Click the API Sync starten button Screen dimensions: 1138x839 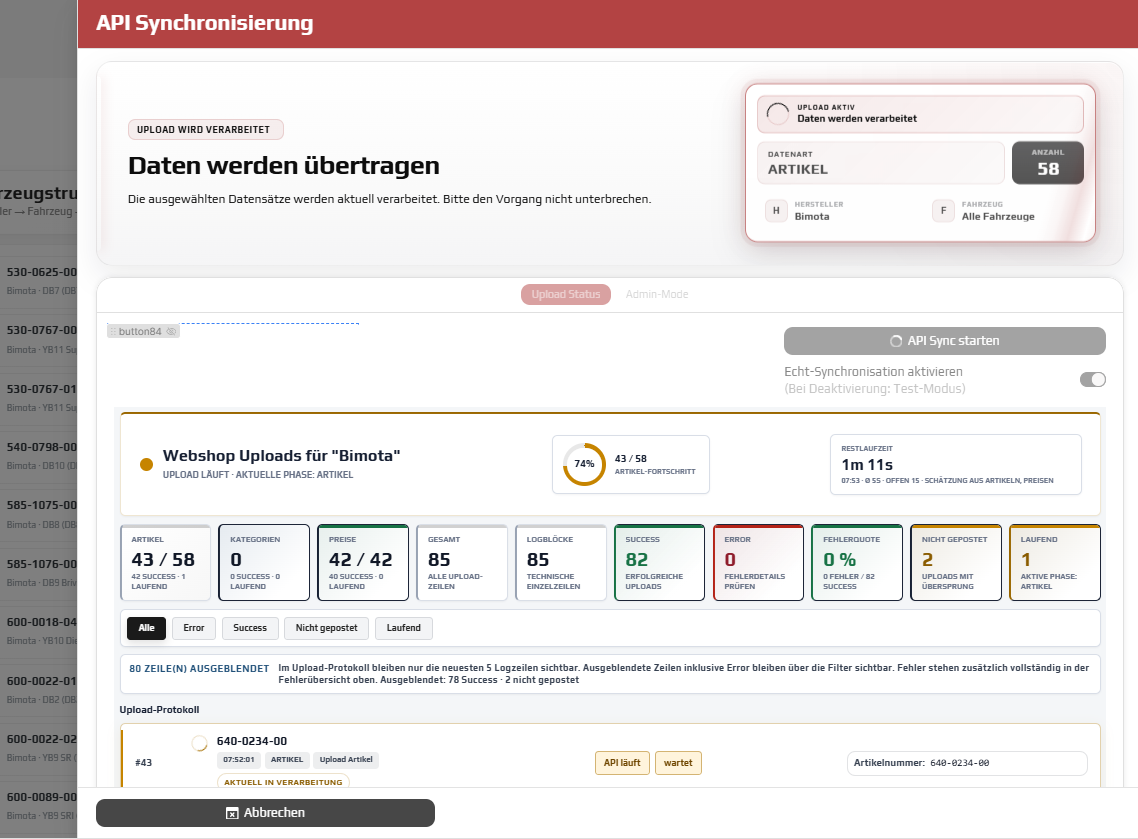click(944, 341)
